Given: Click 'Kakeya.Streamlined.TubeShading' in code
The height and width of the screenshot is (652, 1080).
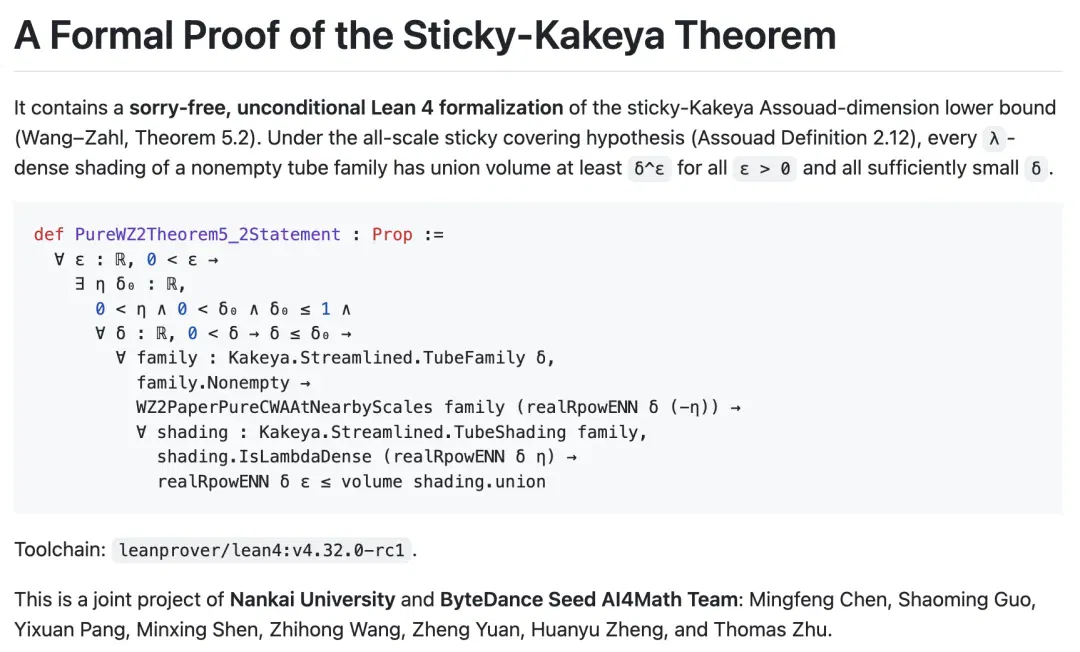Looking at the screenshot, I should [x=412, y=432].
